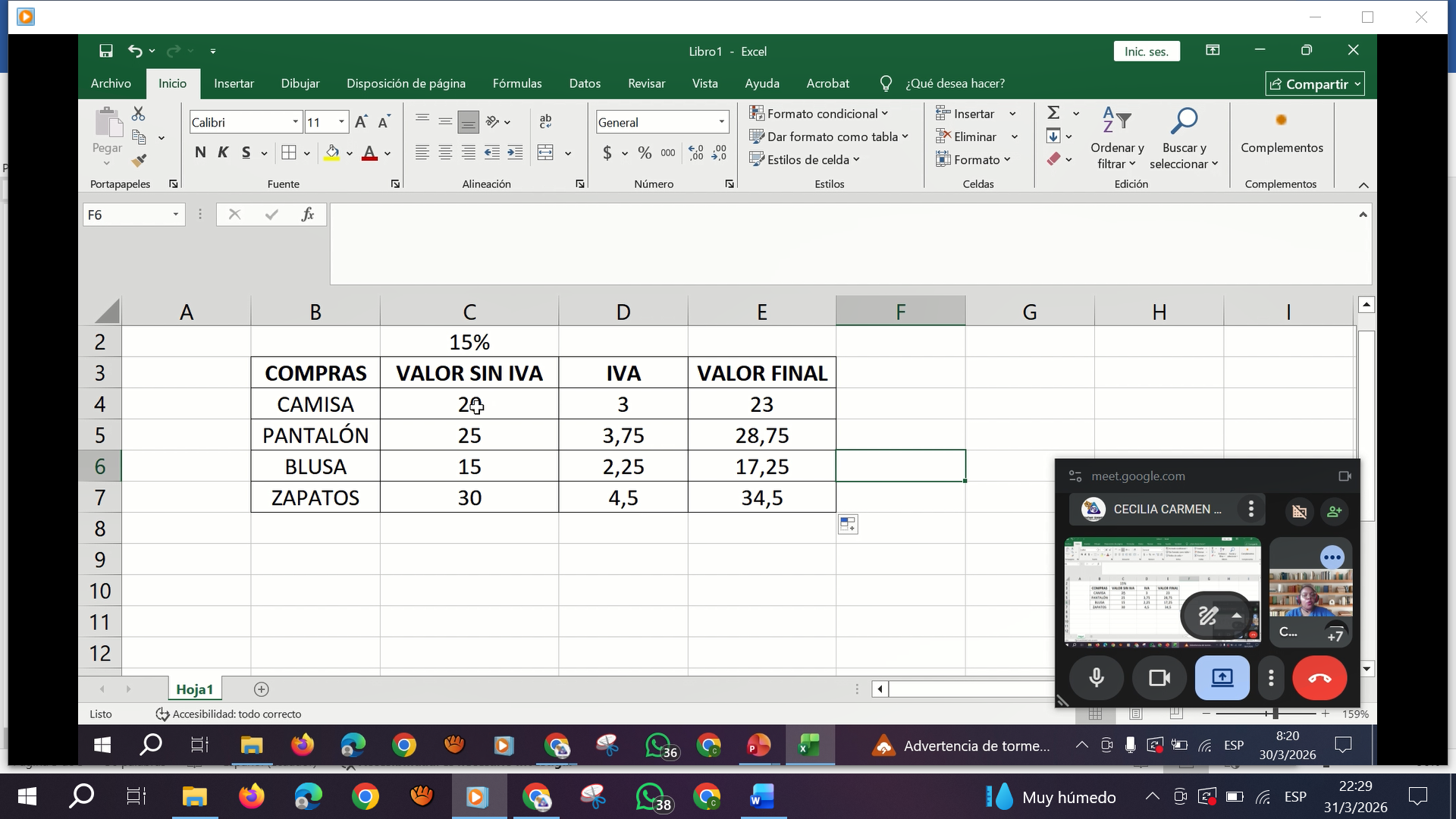The height and width of the screenshot is (819, 1456).
Task: Open the Fórmulas ribbon tab
Action: pos(517,83)
